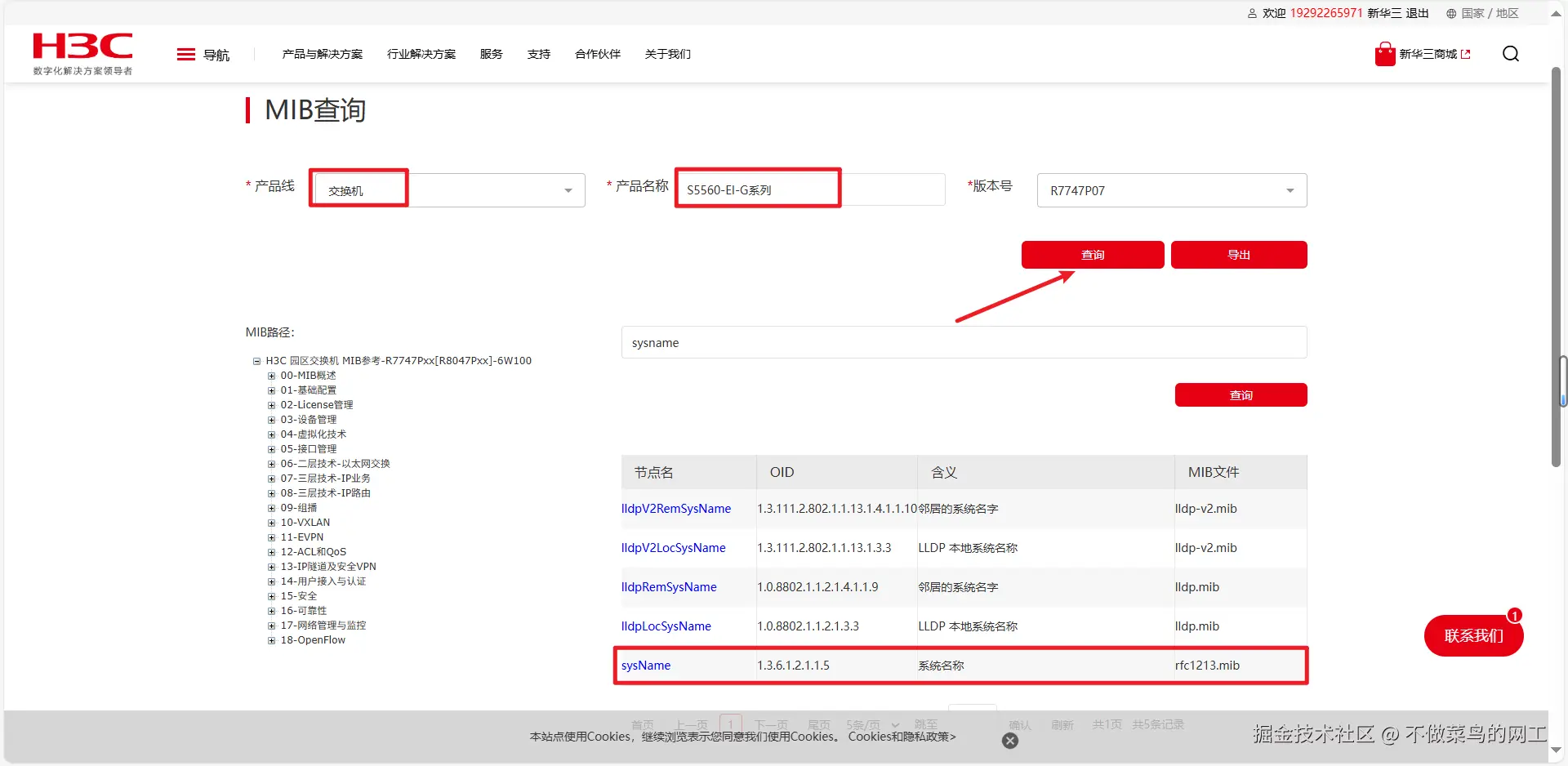1568x766 pixels.
Task: Select the 17-网络管理与监控 tree item
Action: (323, 626)
